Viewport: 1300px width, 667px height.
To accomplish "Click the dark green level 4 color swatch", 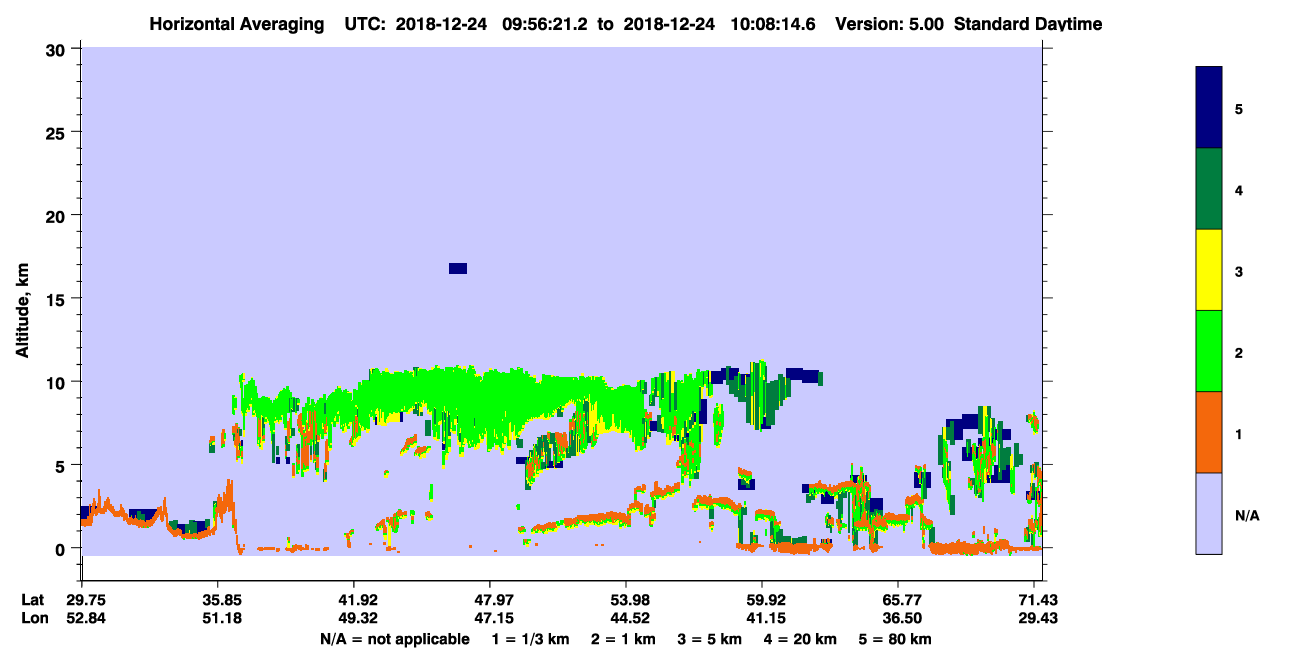I will point(1209,189).
